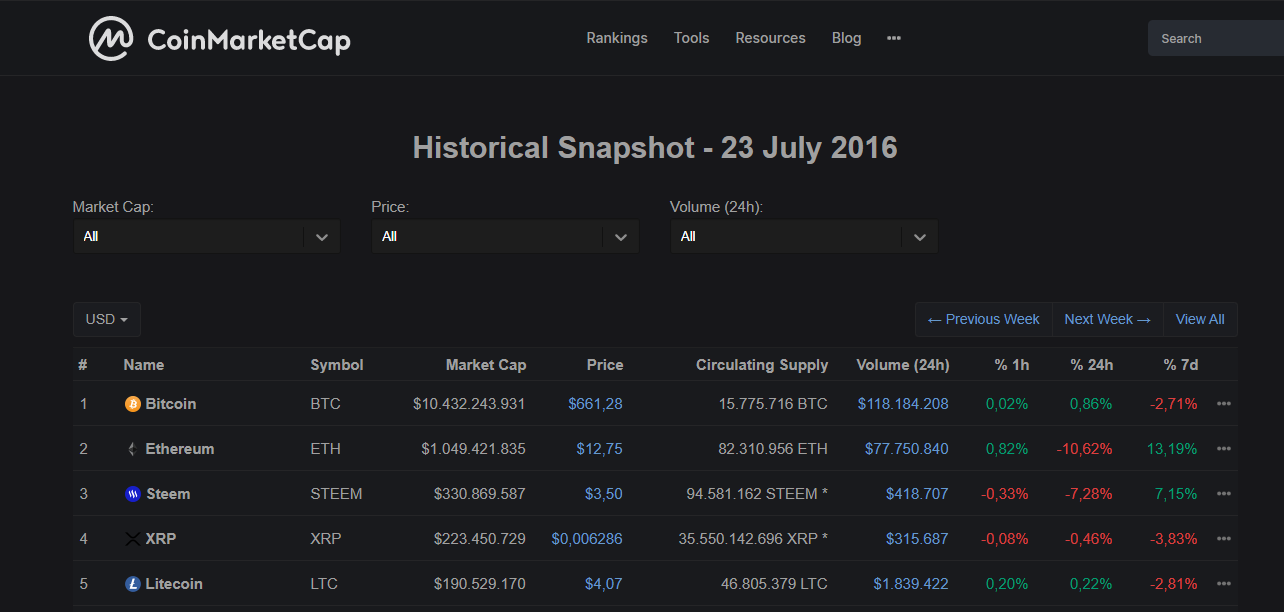
Task: Click Ethereum market cap $1.049.421.835
Action: (x=473, y=449)
